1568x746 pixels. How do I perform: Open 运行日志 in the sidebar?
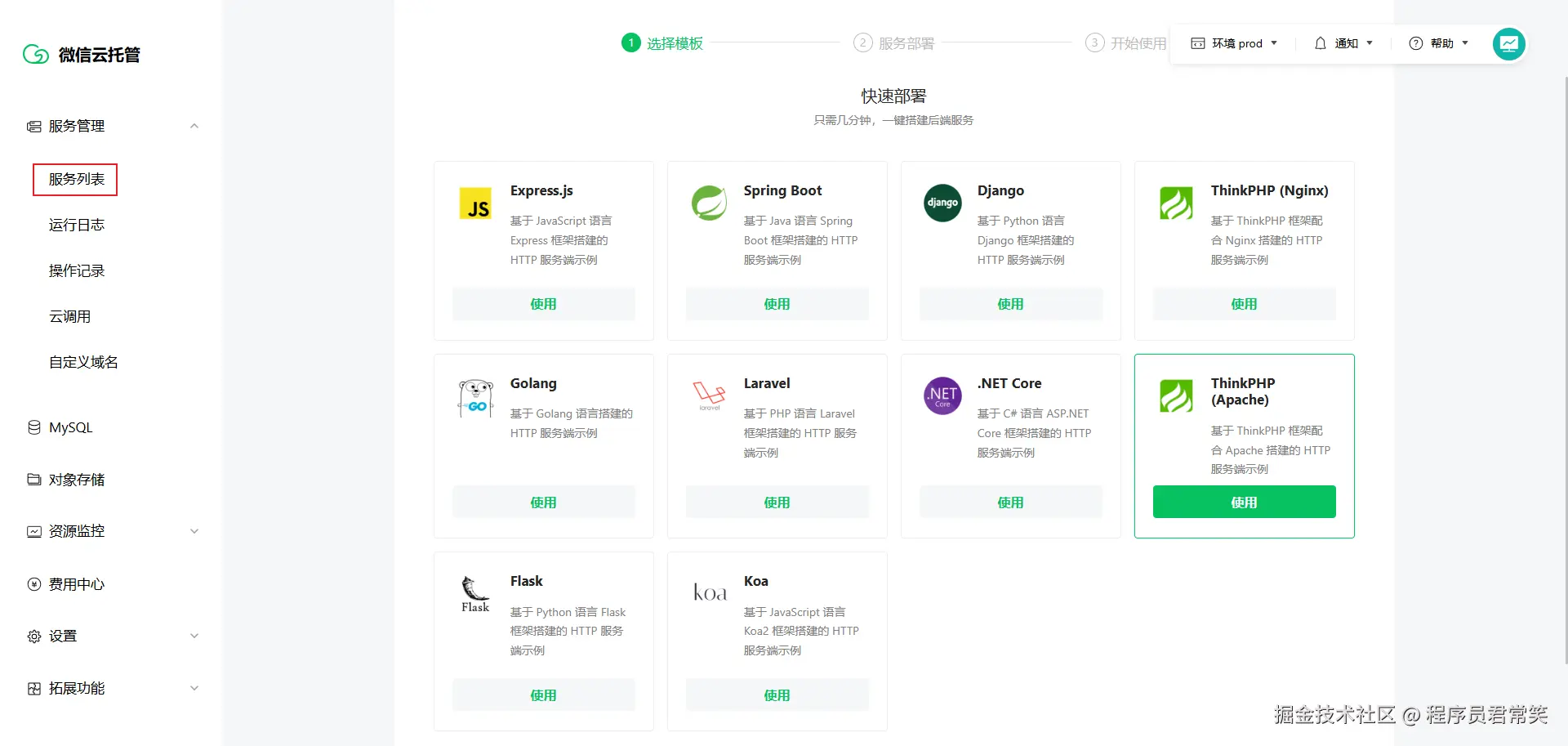[x=77, y=226]
